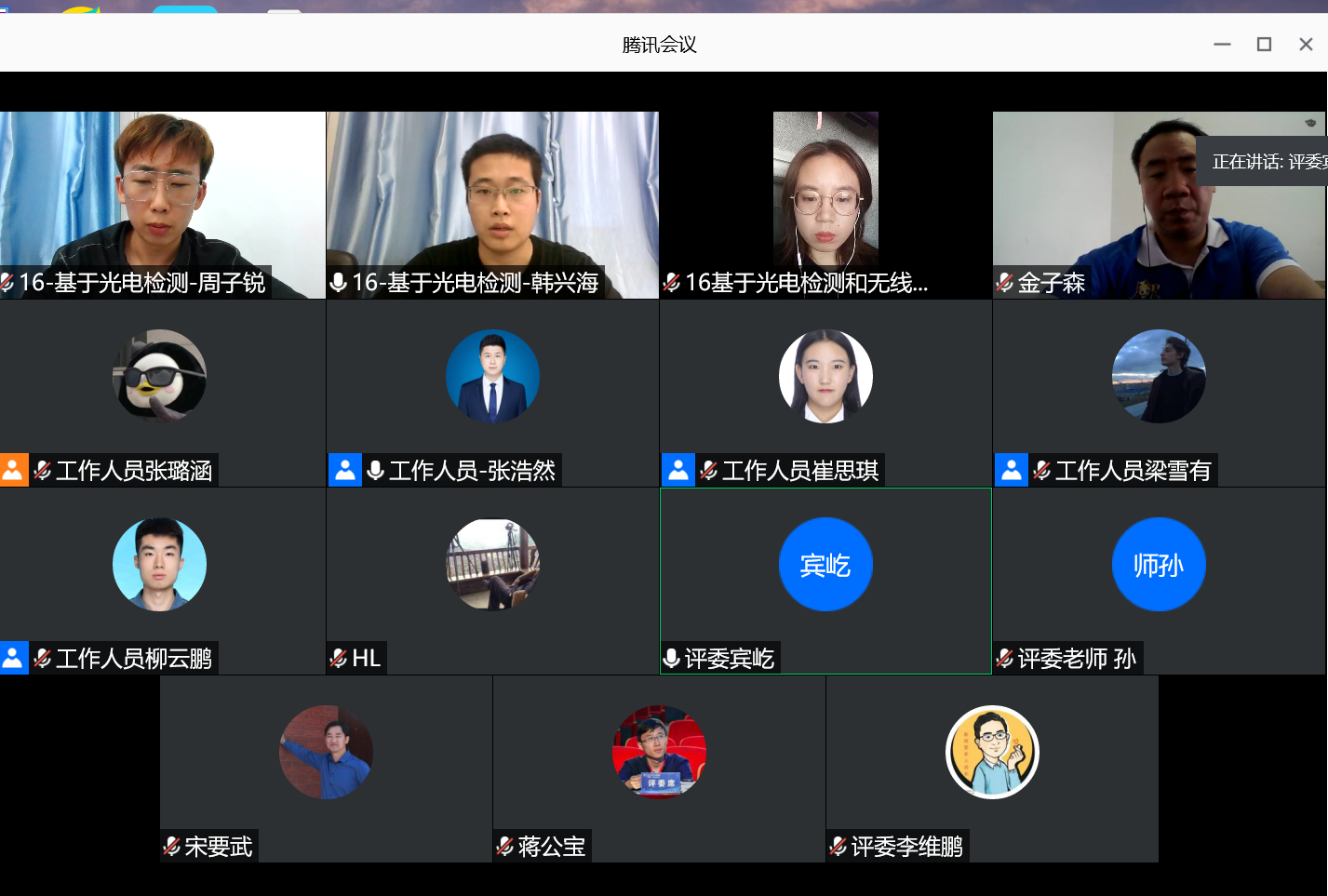
Task: Click the muted microphone icon beside 评委李维鹏
Action: tap(838, 847)
